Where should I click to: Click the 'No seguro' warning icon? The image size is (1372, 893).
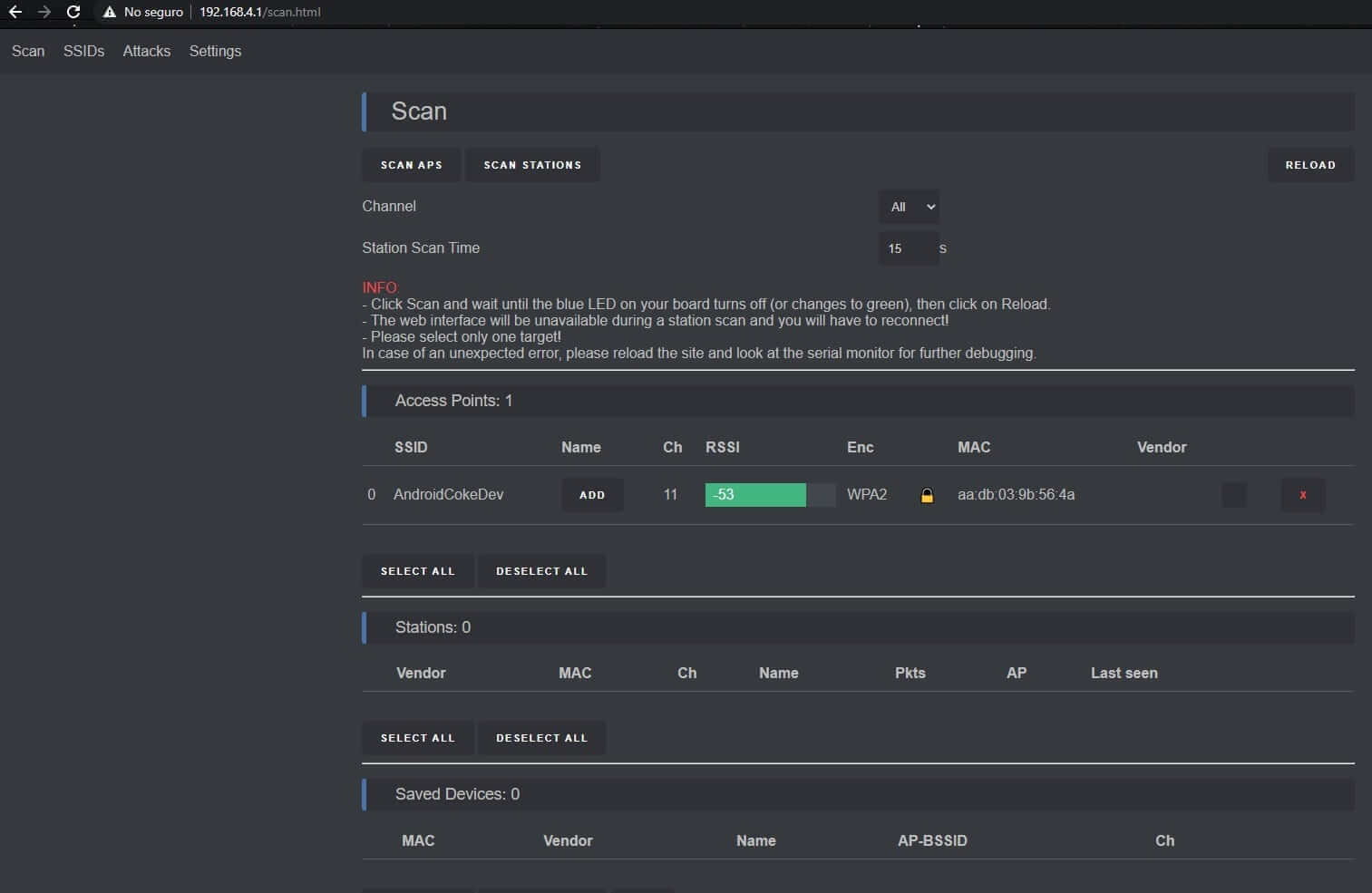(110, 12)
